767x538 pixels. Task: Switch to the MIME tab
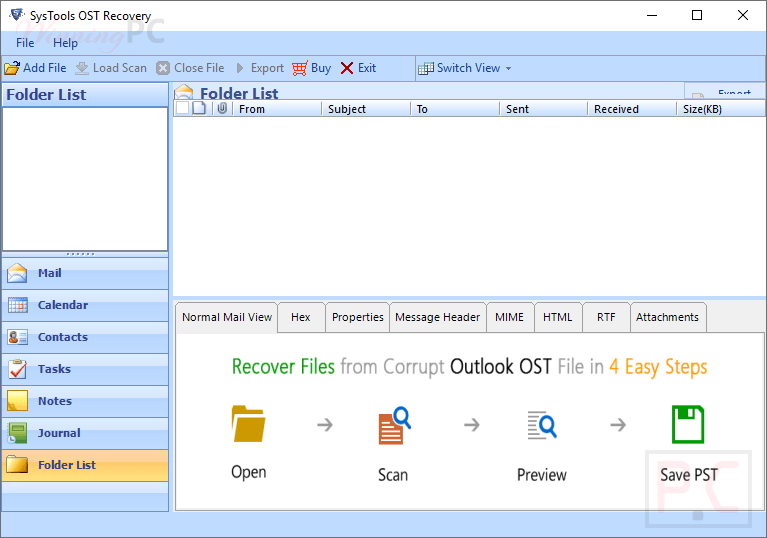pyautogui.click(x=509, y=317)
